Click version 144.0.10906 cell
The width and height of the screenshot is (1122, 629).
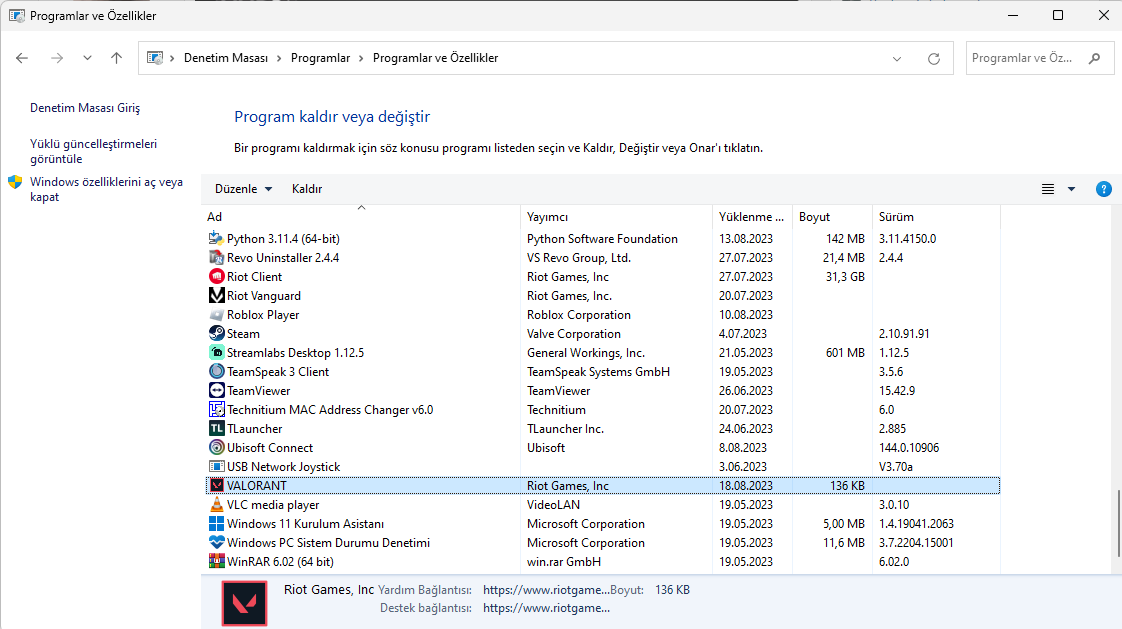(909, 448)
